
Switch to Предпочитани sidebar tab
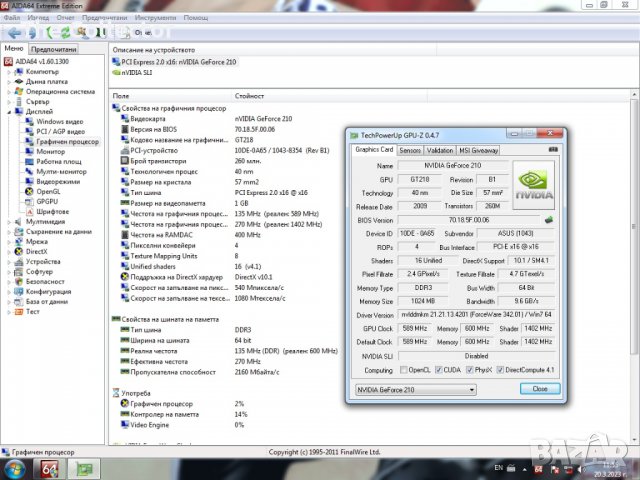(x=53, y=49)
